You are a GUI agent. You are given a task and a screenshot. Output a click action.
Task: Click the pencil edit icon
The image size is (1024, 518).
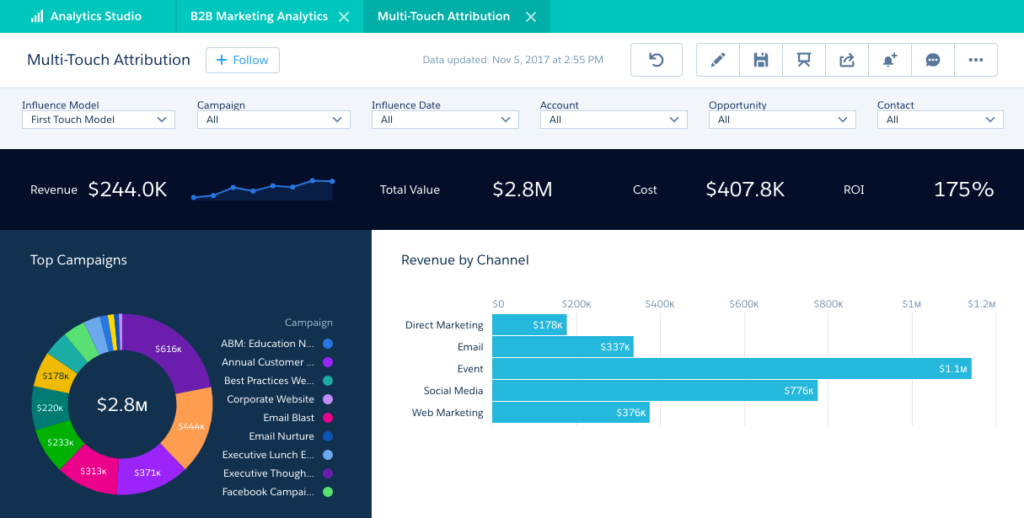(x=717, y=60)
